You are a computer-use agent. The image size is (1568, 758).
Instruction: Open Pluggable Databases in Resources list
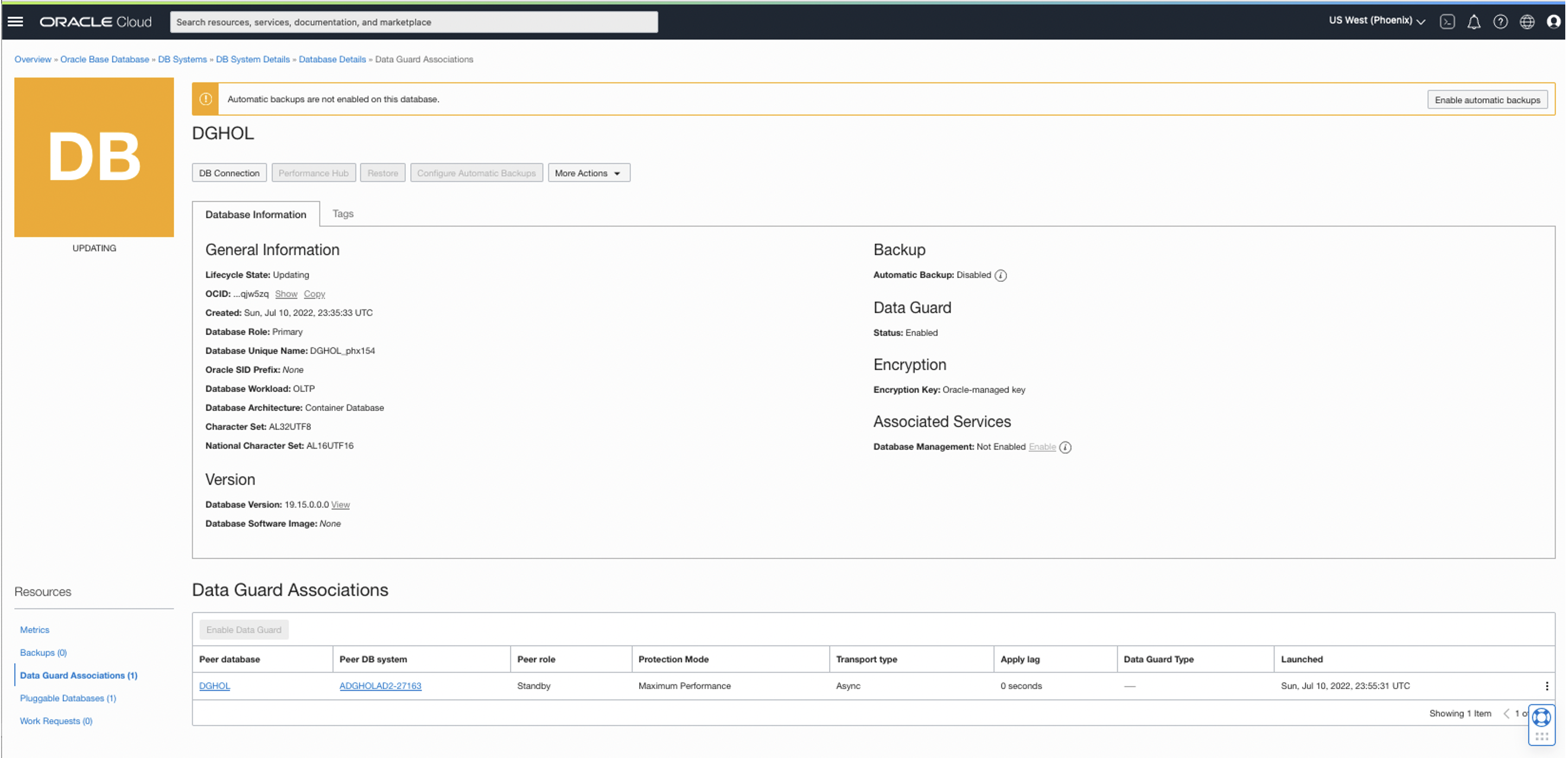coord(68,698)
